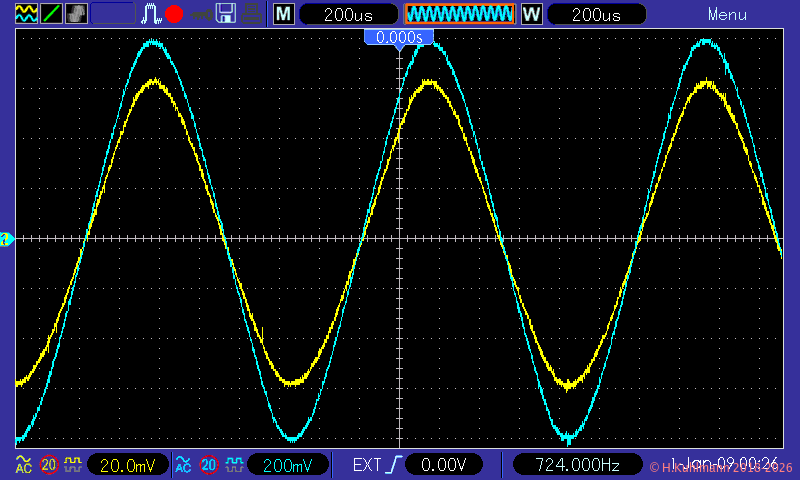Click the EXT trigger source label
Viewport: 800px width, 480px height.
tap(367, 465)
